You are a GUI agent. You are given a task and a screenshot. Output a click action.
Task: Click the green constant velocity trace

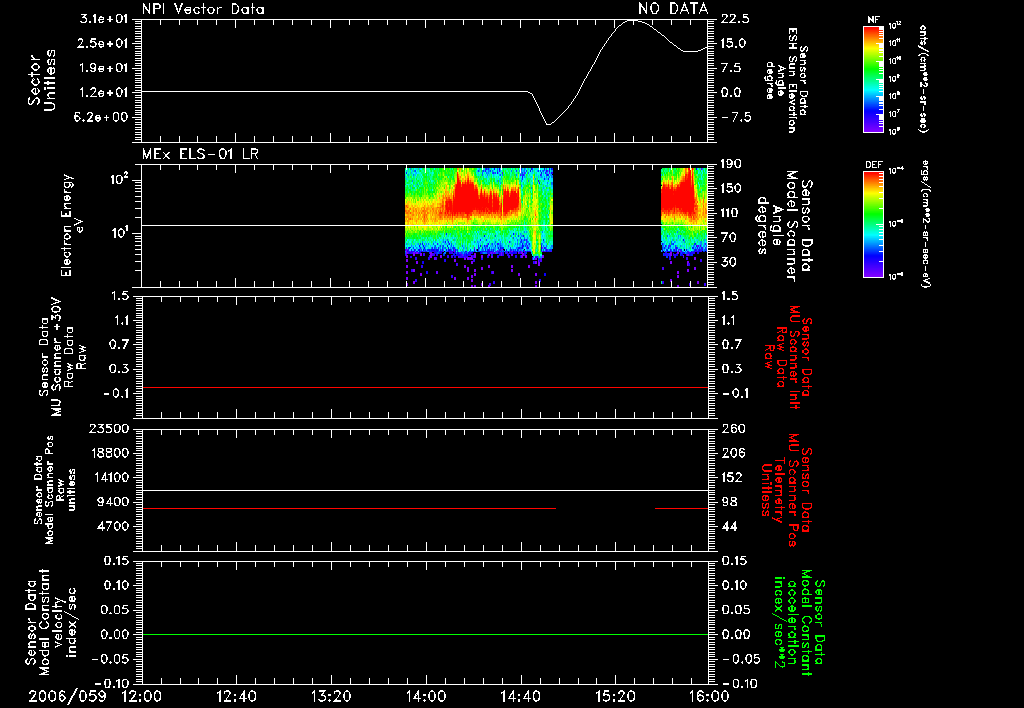(425, 634)
